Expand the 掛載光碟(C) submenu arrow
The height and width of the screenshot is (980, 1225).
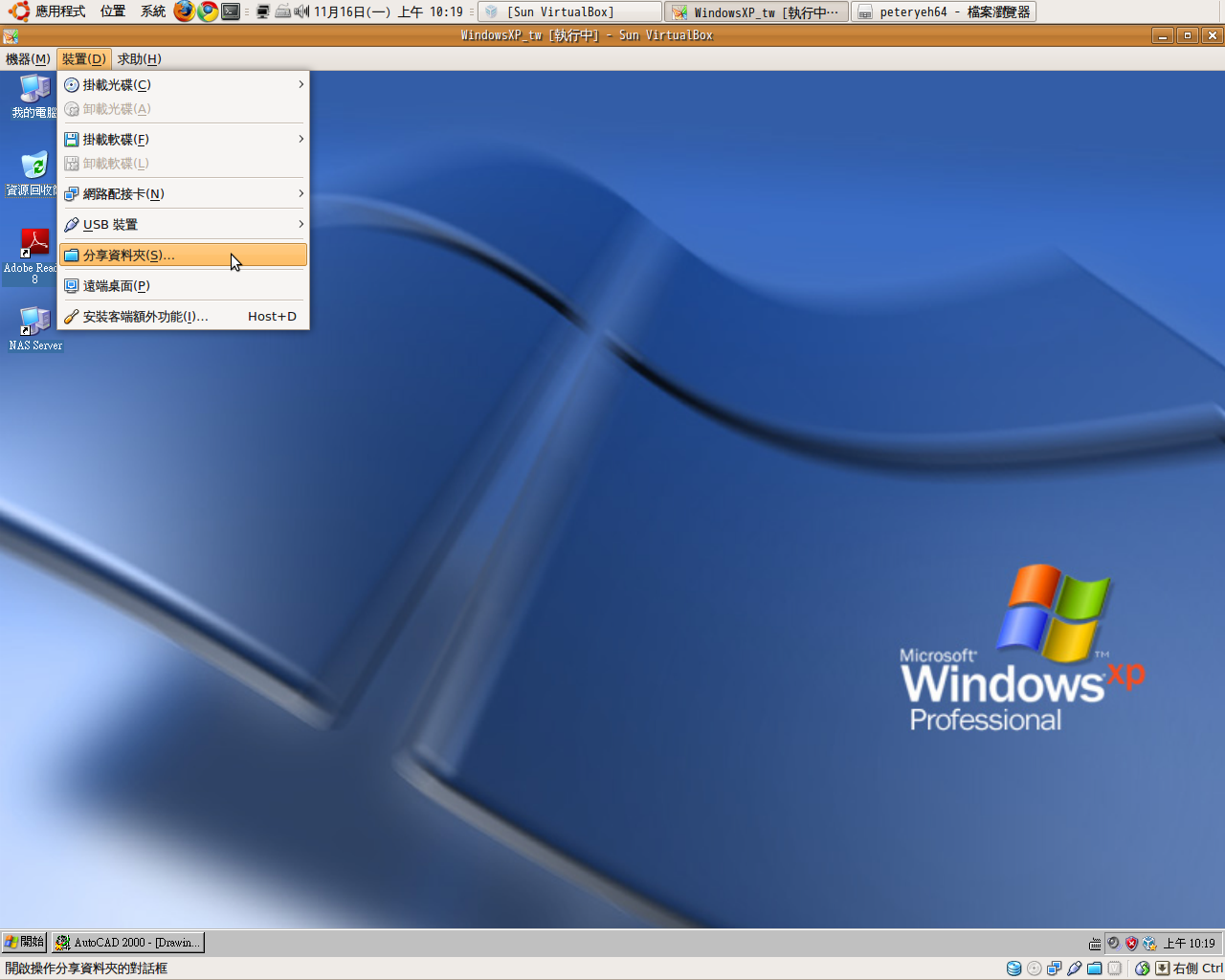tap(301, 84)
